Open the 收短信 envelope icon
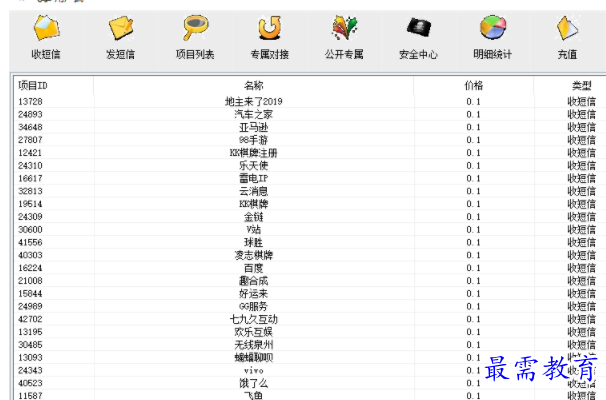Image resolution: width=606 pixels, height=400 pixels. click(x=46, y=28)
